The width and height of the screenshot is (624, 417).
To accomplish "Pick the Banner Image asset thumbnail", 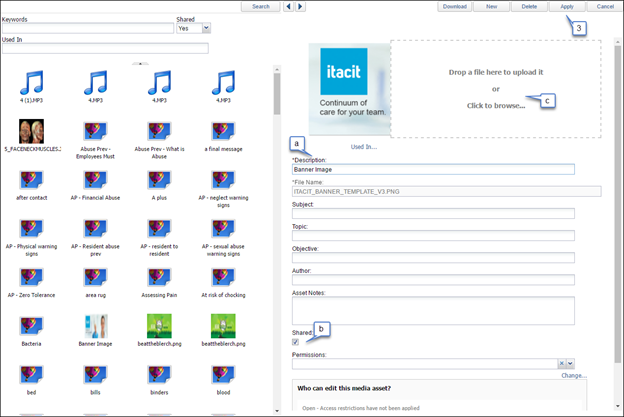I will [96, 326].
